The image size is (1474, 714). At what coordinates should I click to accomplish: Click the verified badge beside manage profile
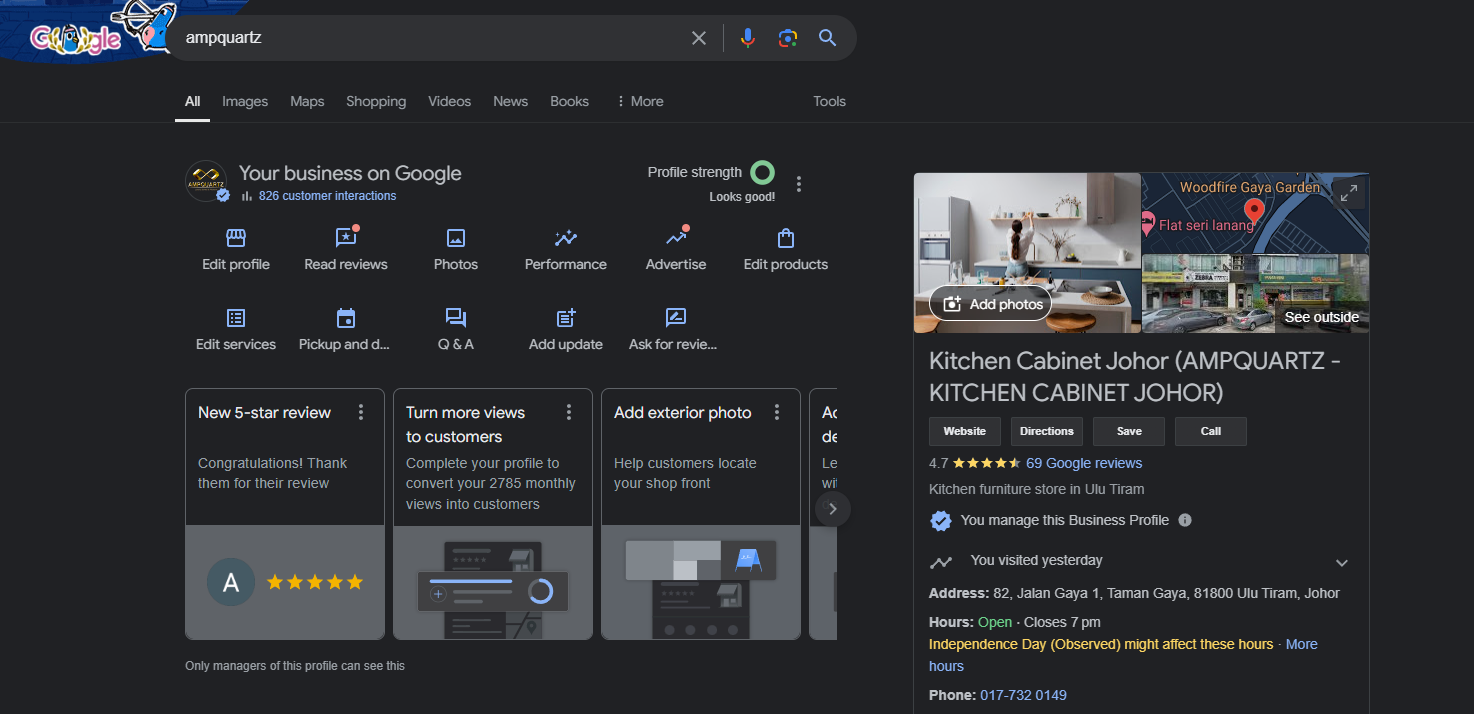point(941,520)
